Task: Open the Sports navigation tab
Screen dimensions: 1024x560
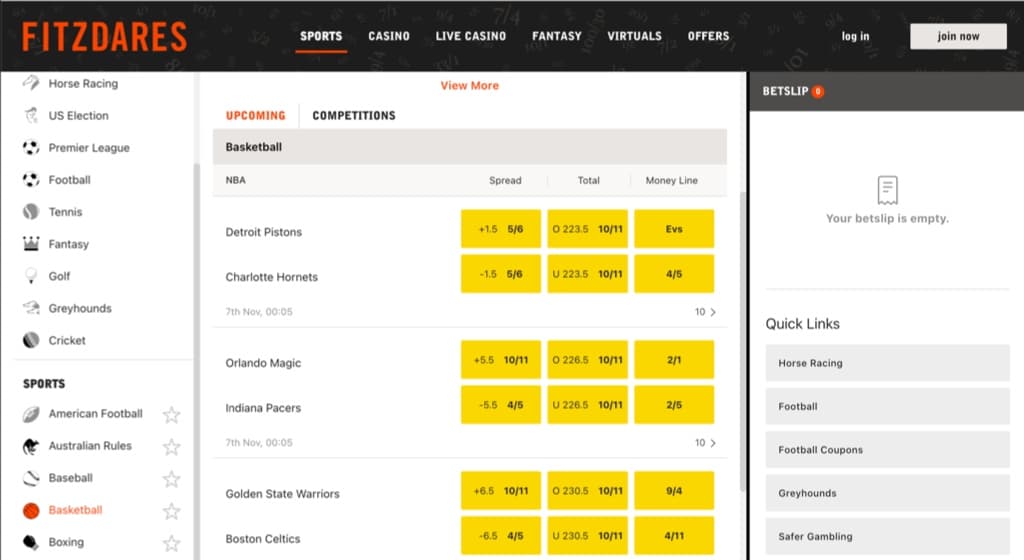Action: coord(321,37)
